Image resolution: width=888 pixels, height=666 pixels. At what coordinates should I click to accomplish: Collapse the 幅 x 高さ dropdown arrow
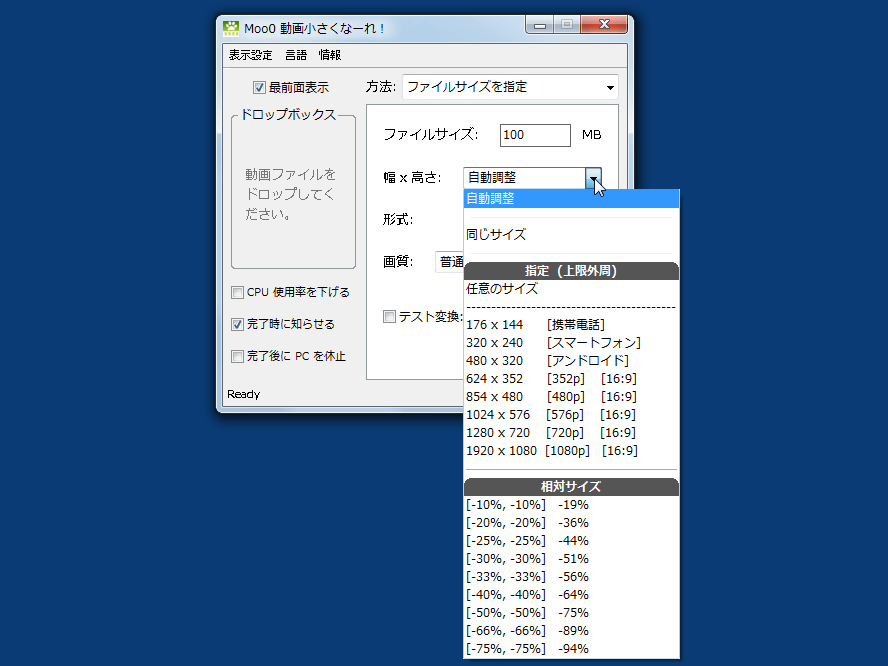pos(593,178)
